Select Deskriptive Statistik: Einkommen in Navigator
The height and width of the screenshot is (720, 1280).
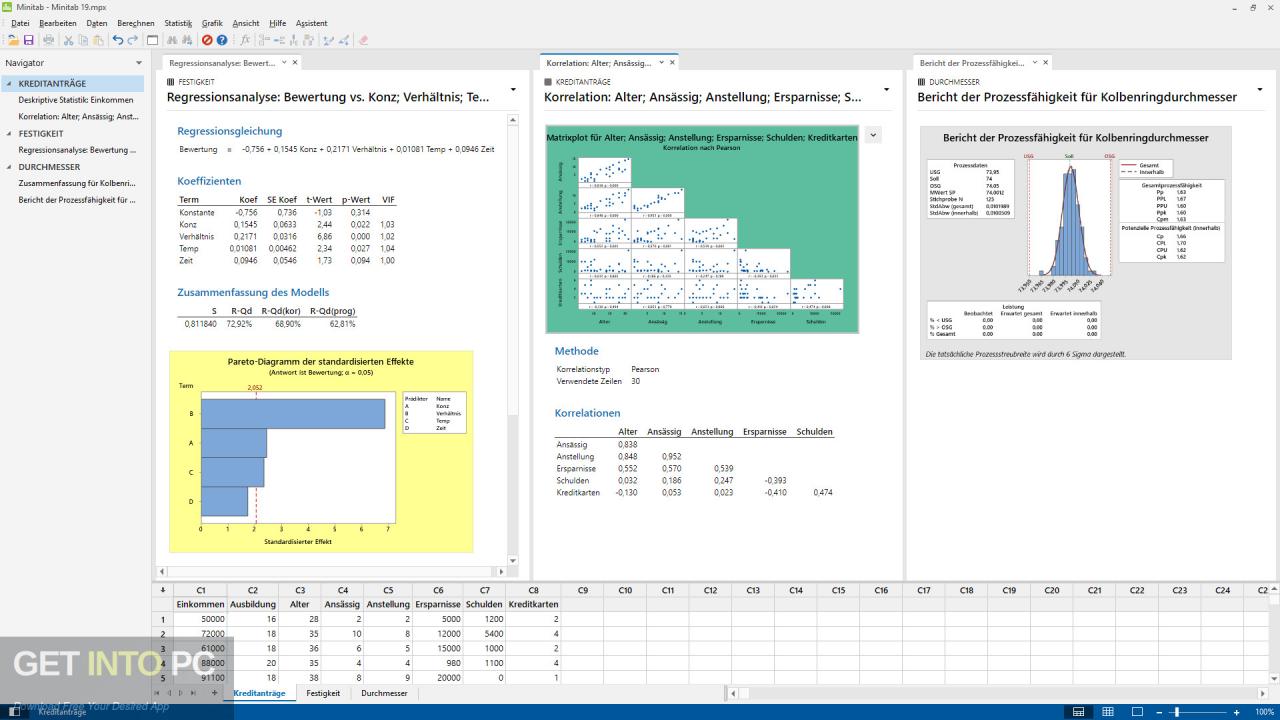[76, 100]
